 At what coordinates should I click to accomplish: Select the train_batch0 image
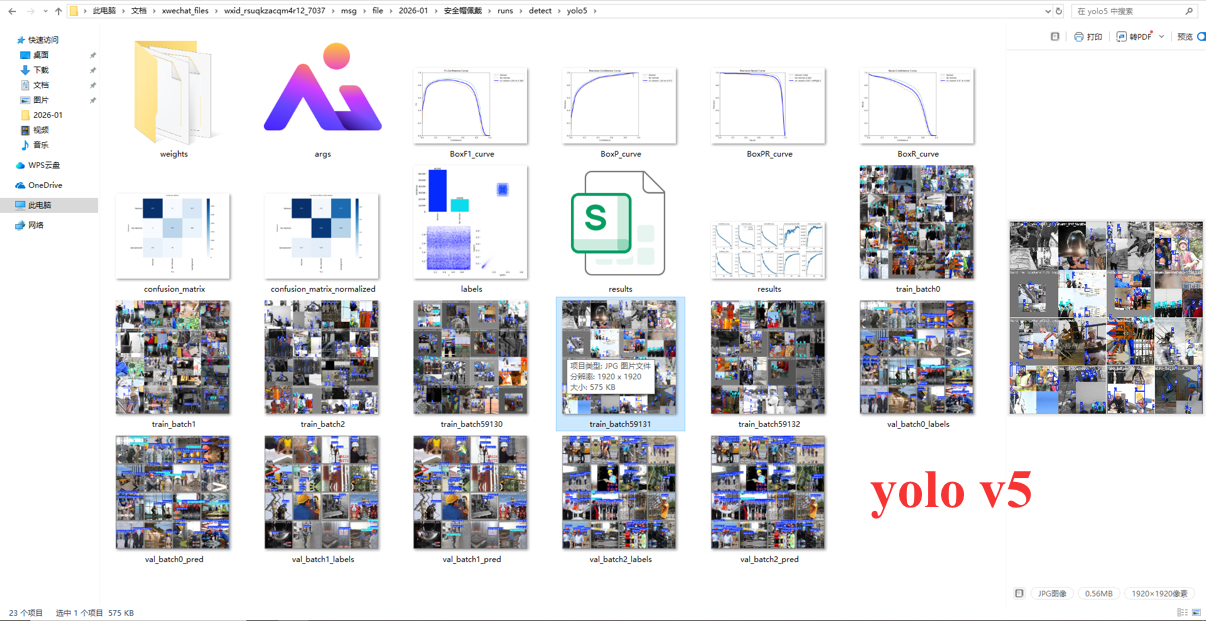pyautogui.click(x=917, y=222)
